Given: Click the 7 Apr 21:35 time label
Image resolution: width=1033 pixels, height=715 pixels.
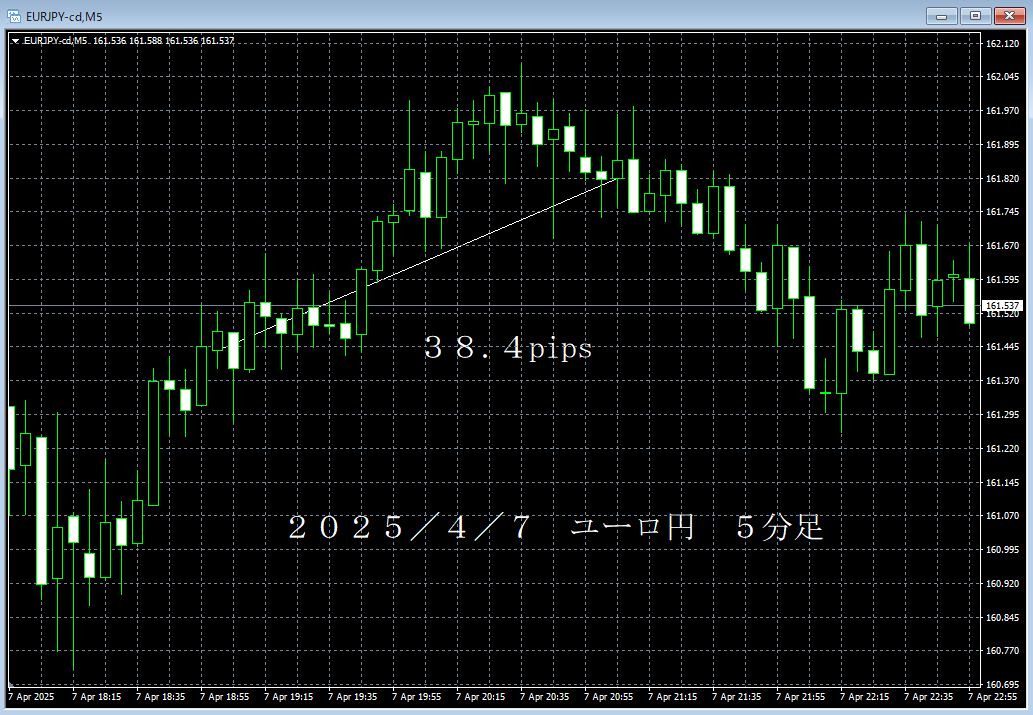Looking at the screenshot, I should [x=736, y=697].
